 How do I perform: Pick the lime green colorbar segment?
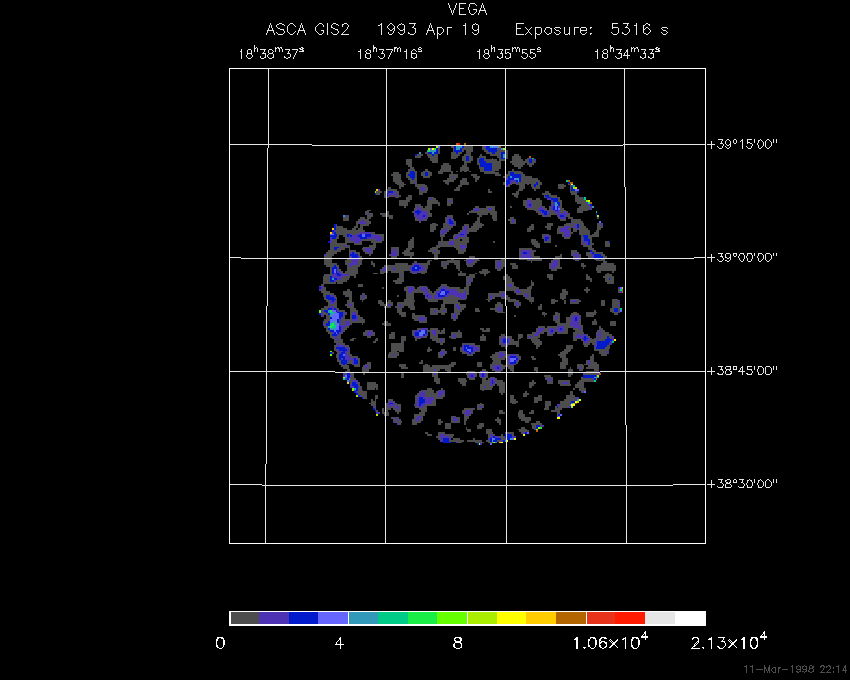point(452,618)
